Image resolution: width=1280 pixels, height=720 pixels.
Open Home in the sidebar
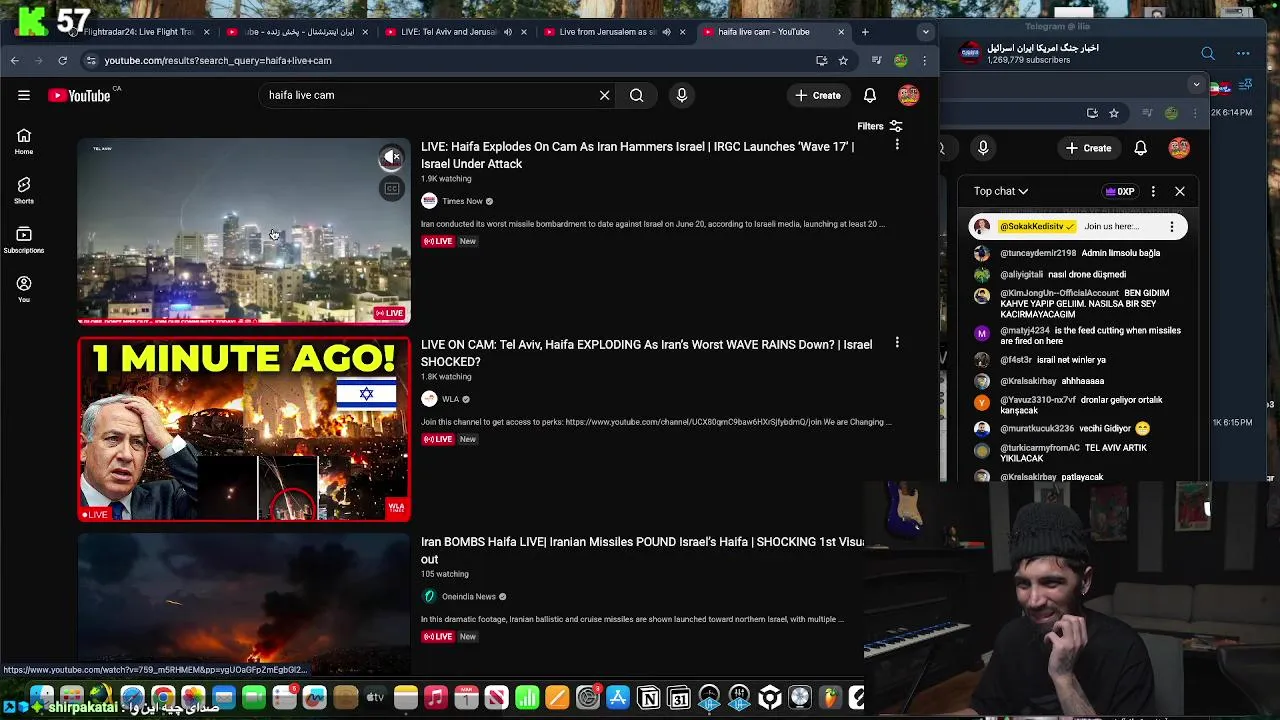click(x=24, y=141)
